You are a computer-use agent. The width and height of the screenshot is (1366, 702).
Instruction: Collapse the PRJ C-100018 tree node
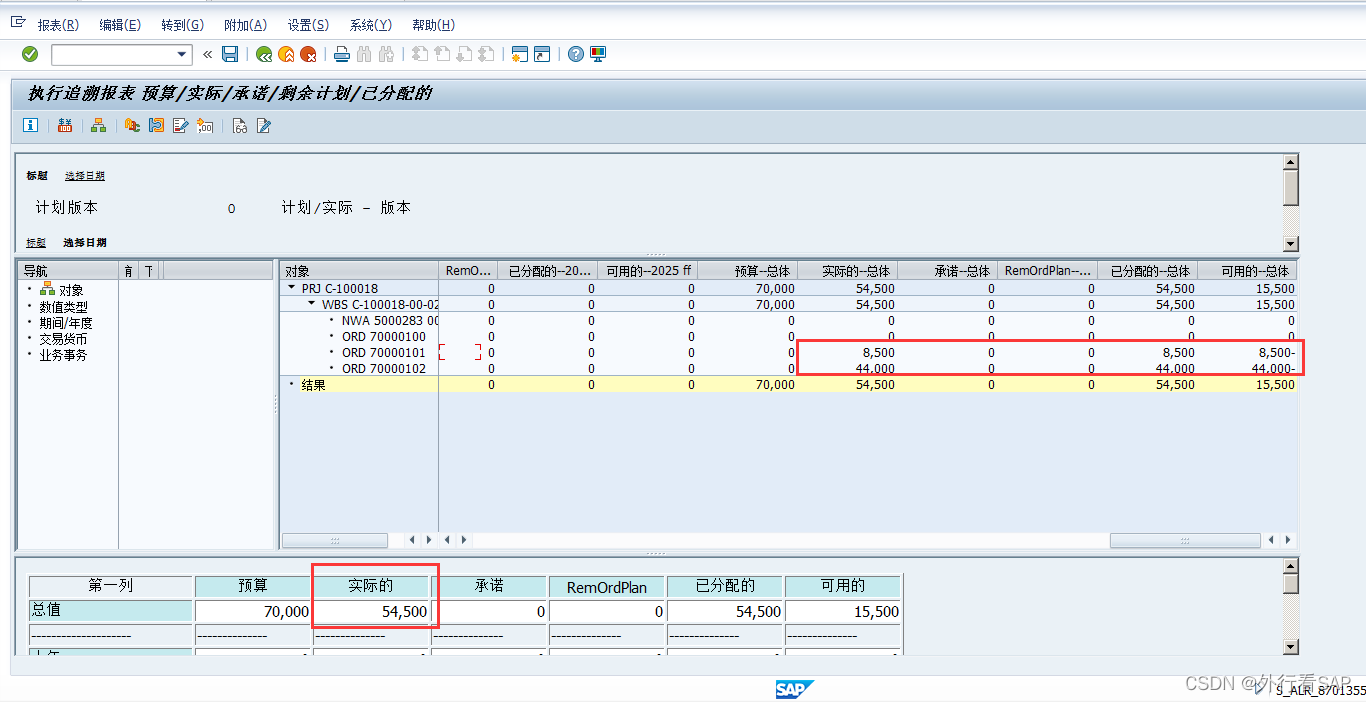point(292,288)
